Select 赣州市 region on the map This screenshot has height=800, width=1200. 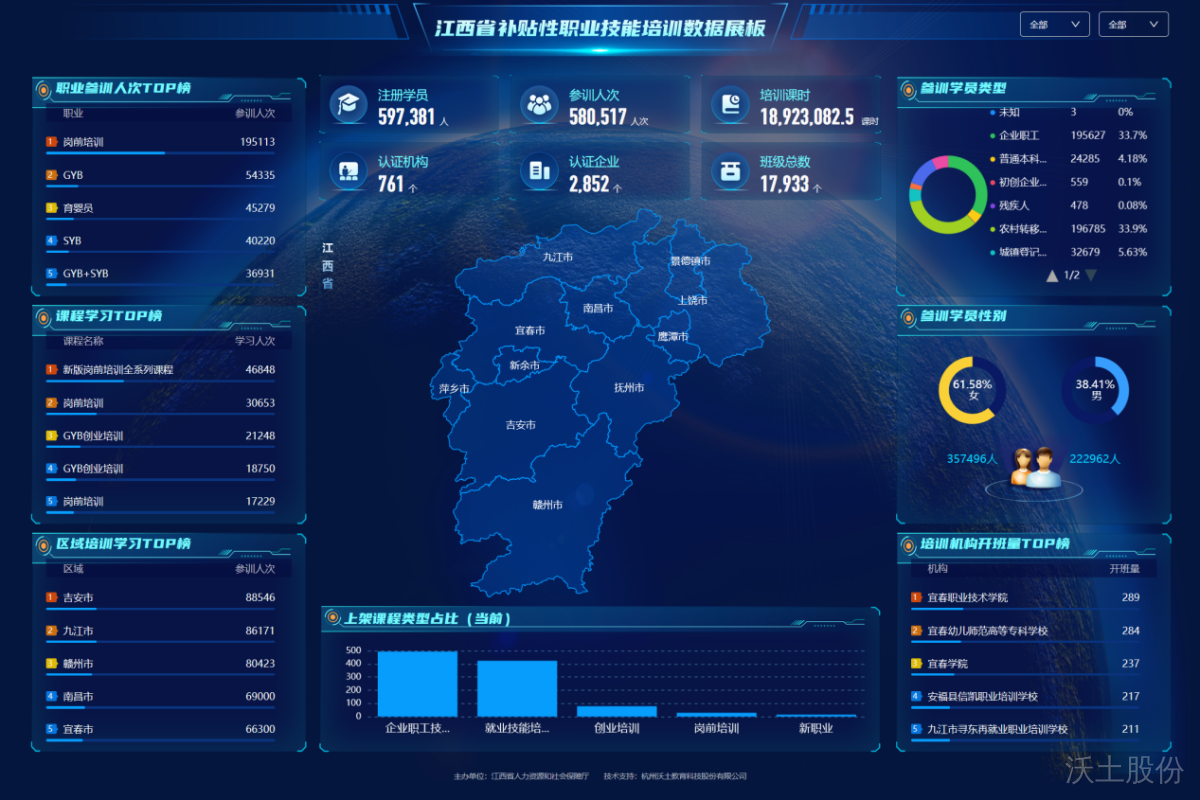tap(546, 505)
